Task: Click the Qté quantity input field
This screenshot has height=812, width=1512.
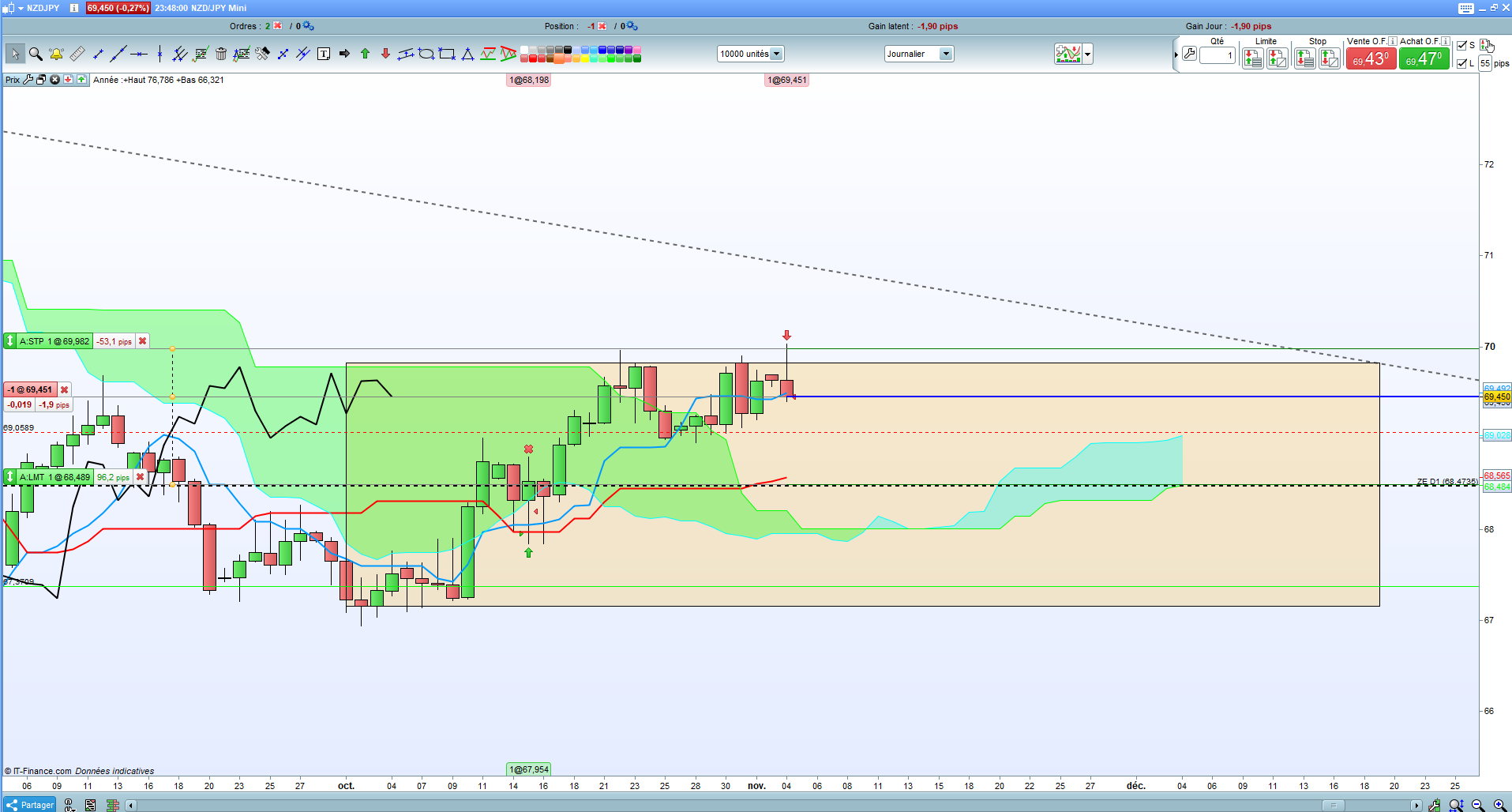Action: tap(1217, 55)
